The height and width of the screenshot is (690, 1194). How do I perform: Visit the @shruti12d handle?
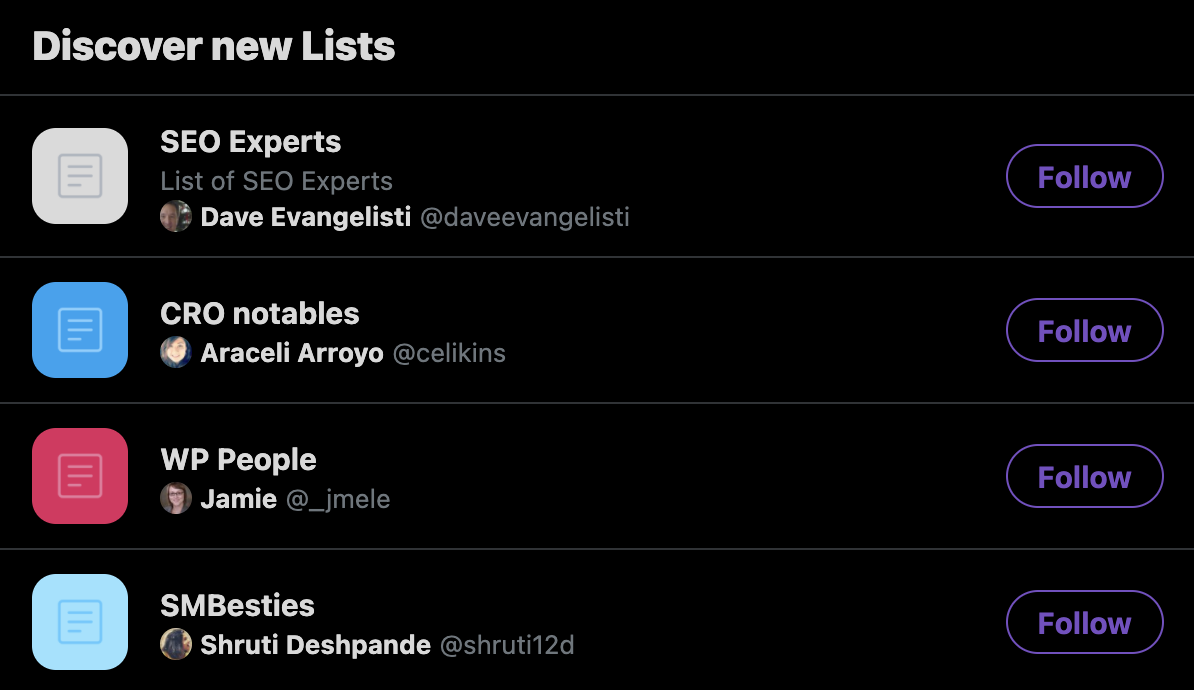tap(507, 645)
